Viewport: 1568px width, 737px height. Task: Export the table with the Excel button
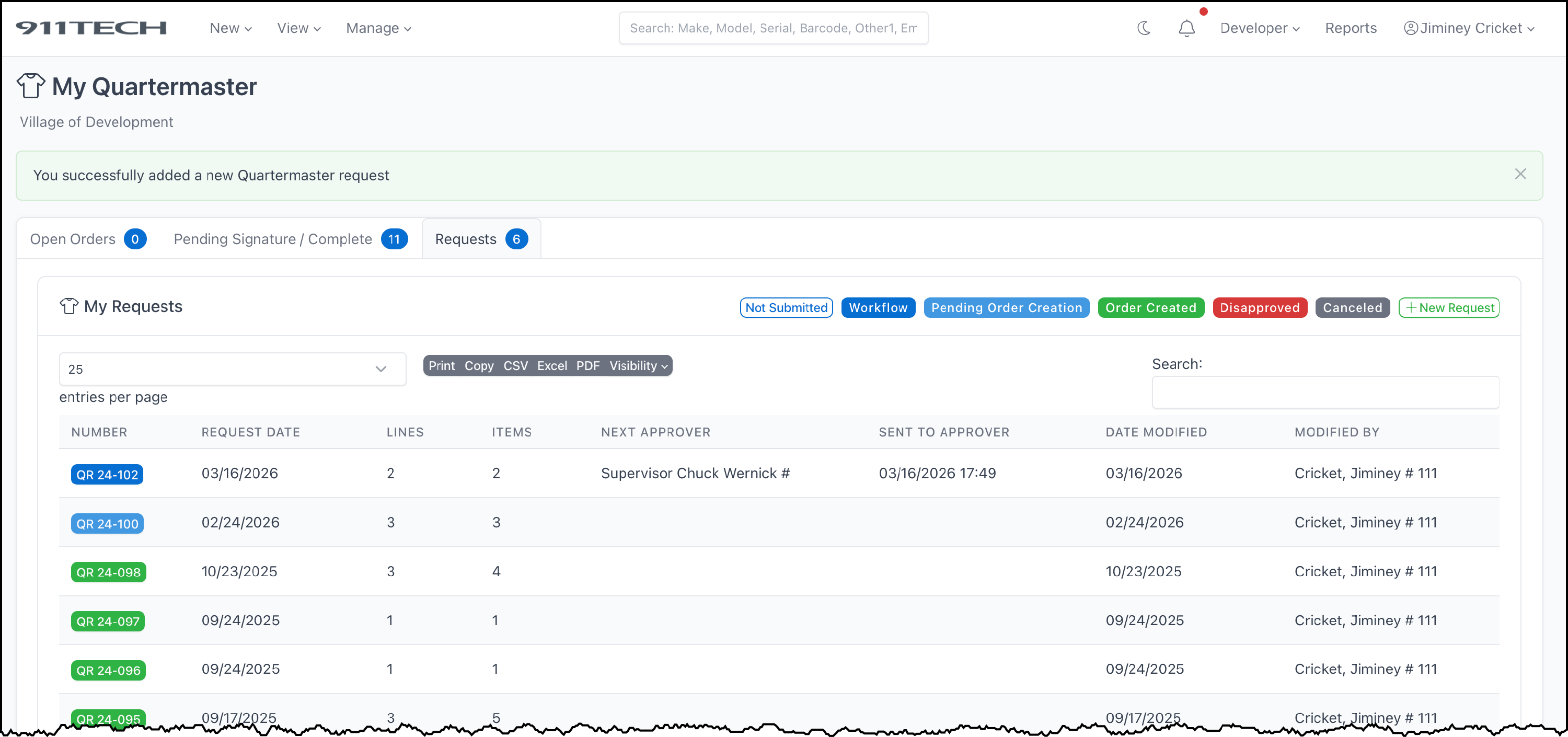coord(551,366)
